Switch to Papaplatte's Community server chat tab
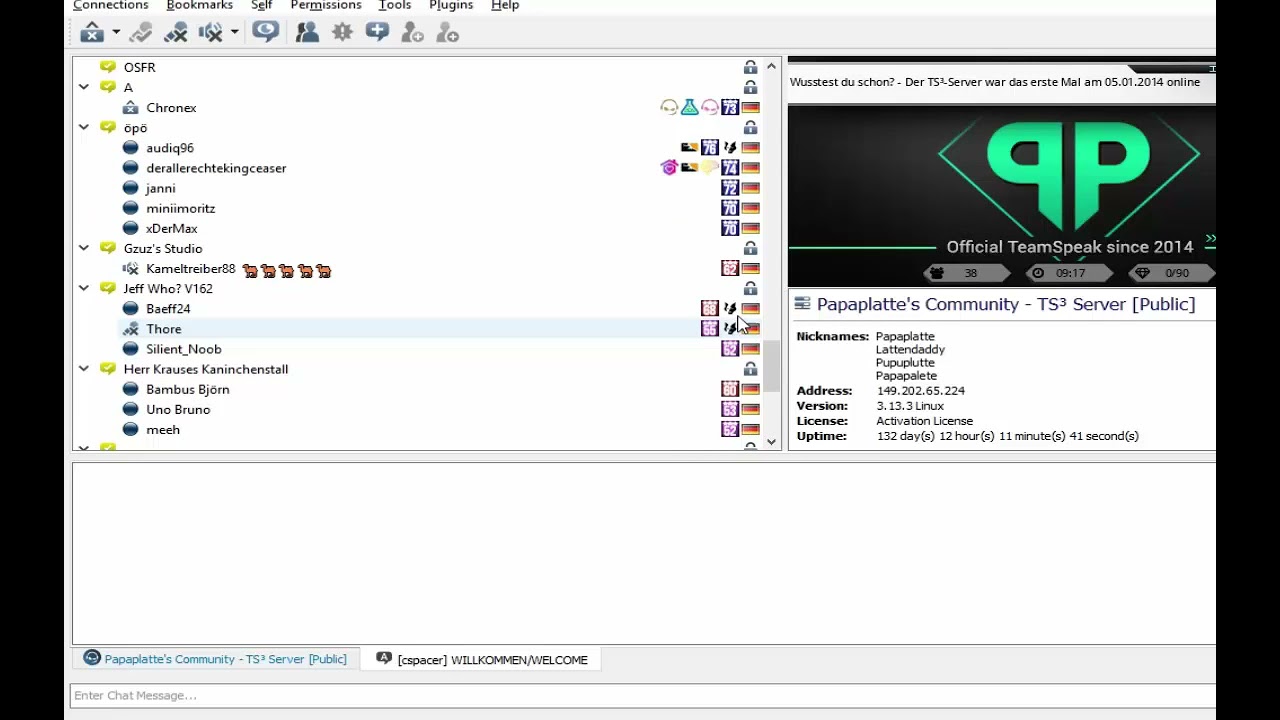This screenshot has width=1280, height=720. click(215, 659)
